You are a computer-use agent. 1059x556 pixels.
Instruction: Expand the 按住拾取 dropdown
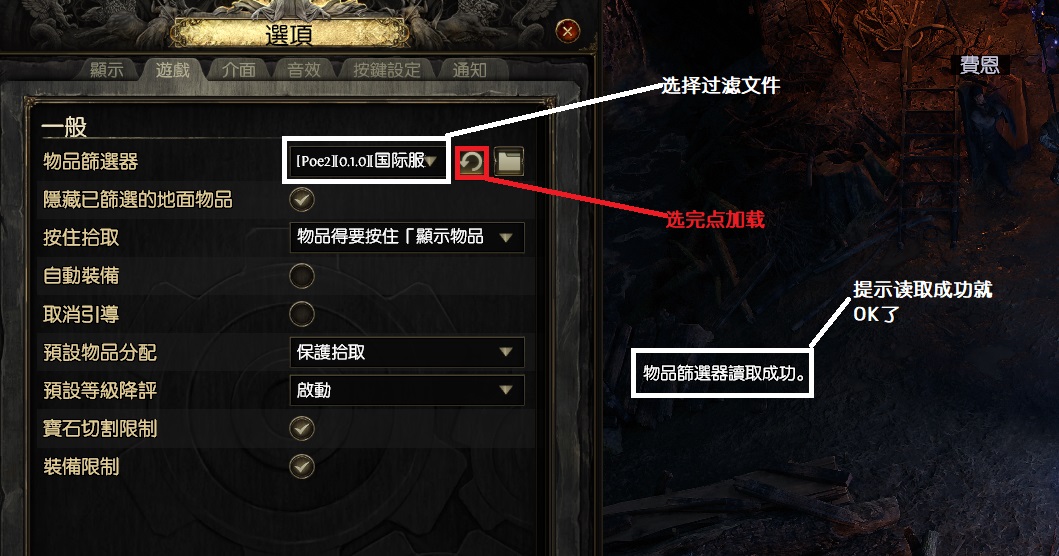[x=407, y=237]
